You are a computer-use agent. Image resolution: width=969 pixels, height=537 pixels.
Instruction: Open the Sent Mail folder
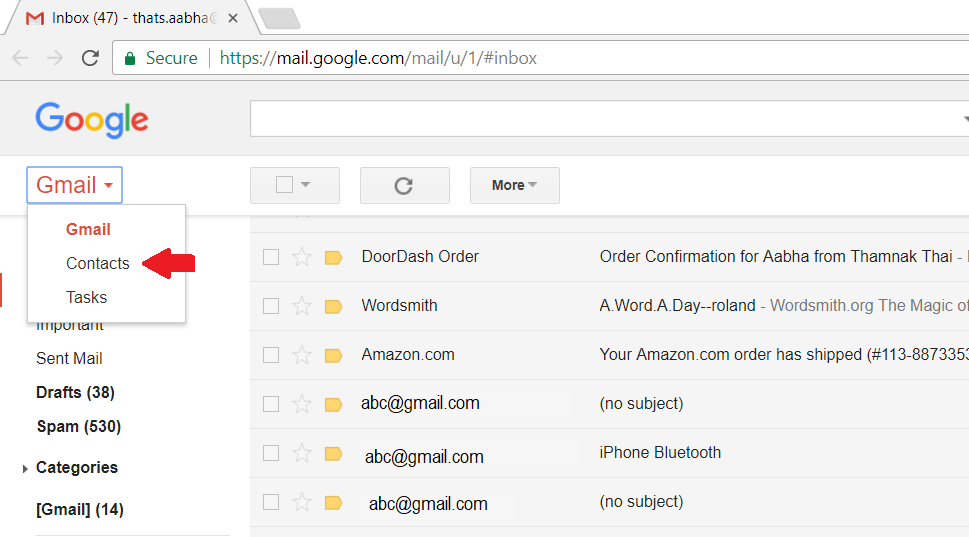[x=69, y=358]
